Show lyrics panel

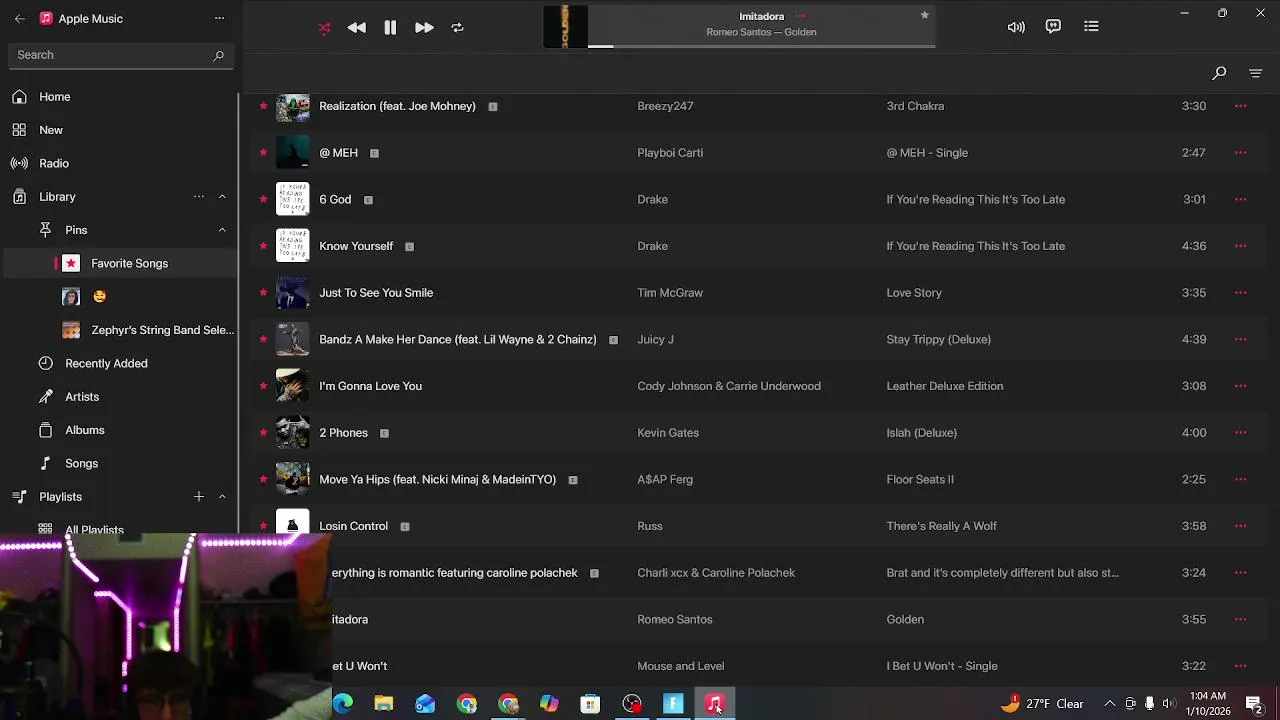point(1053,27)
